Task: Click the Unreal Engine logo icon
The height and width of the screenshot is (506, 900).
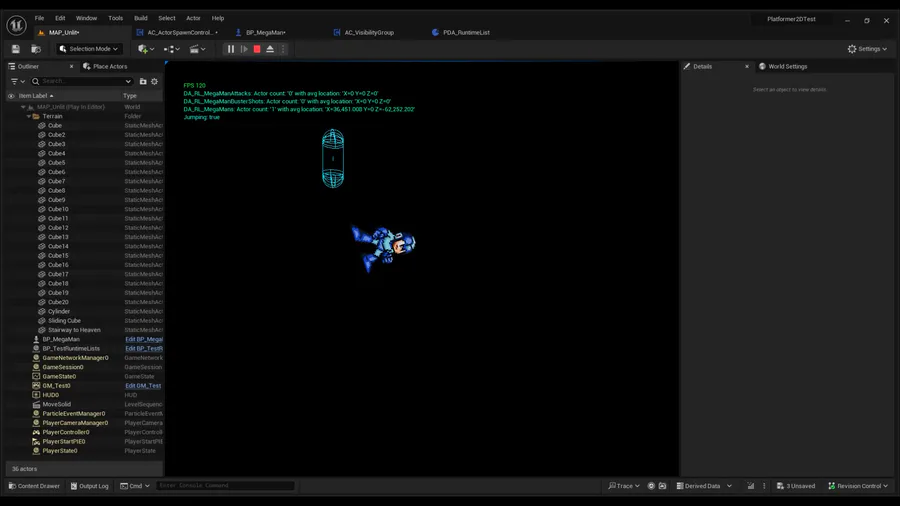Action: point(16,25)
